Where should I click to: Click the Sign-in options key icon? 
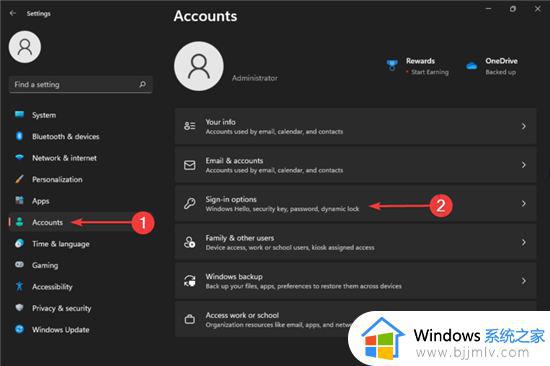tap(190, 203)
